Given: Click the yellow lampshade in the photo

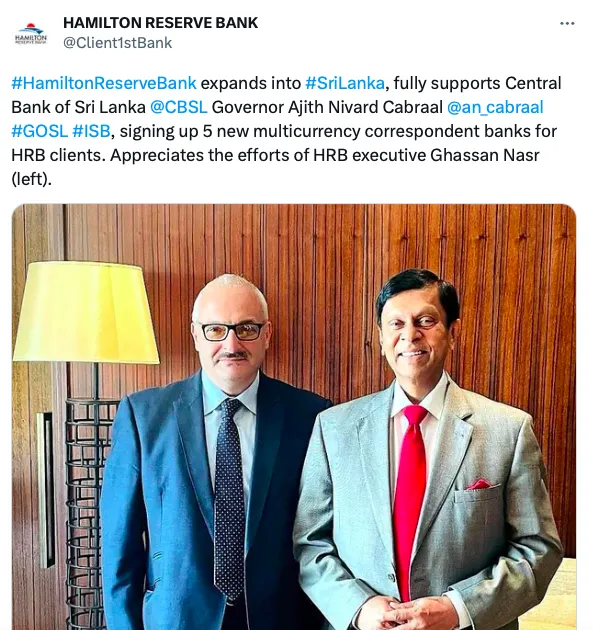Looking at the screenshot, I should pyautogui.click(x=86, y=312).
